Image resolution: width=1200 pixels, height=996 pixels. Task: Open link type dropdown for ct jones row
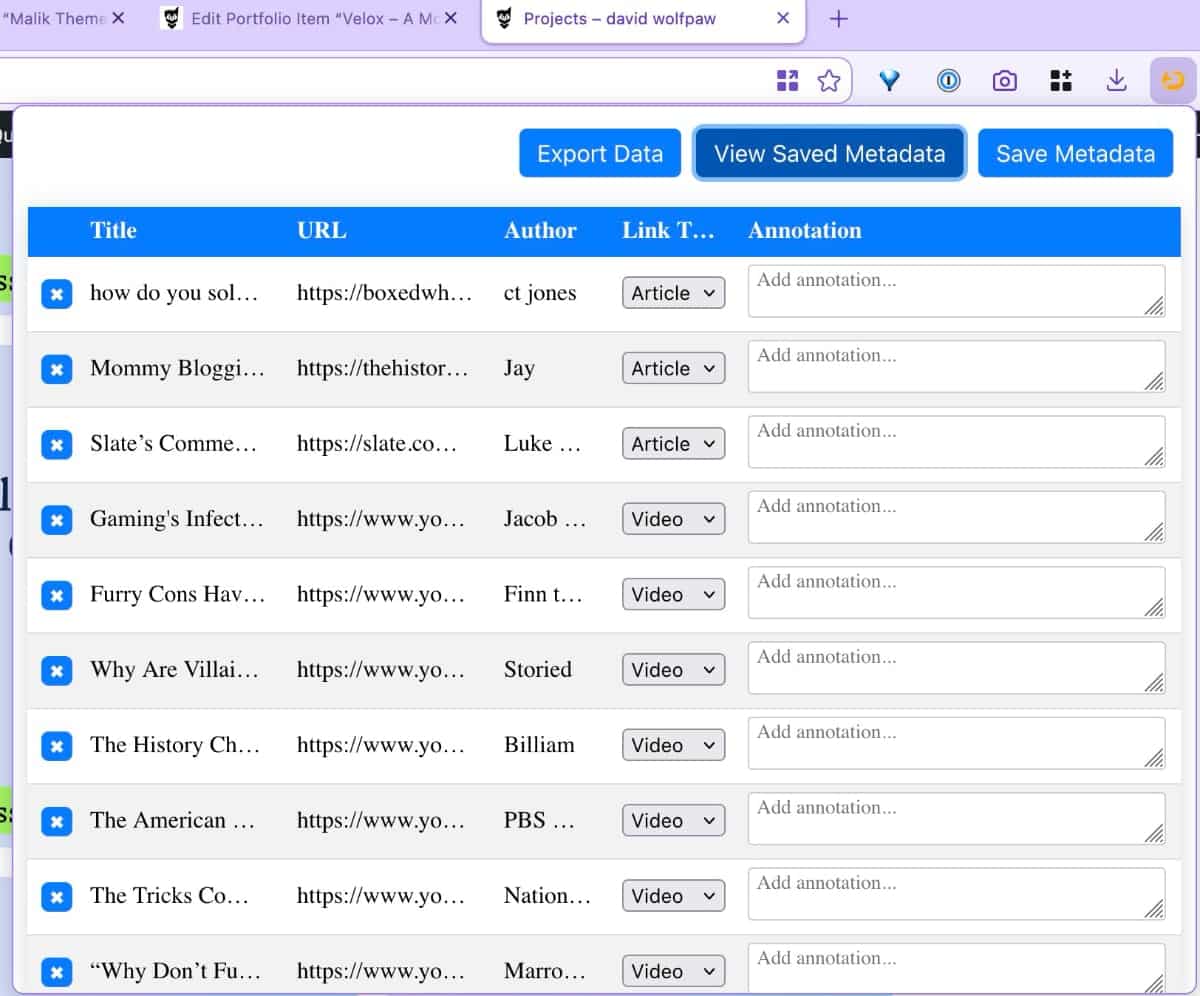673,293
